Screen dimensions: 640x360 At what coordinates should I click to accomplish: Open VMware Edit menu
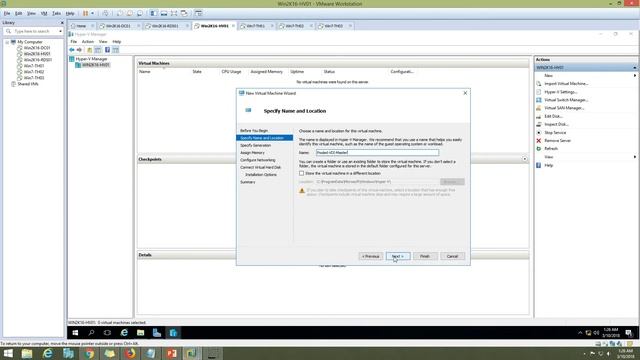pyautogui.click(x=19, y=13)
